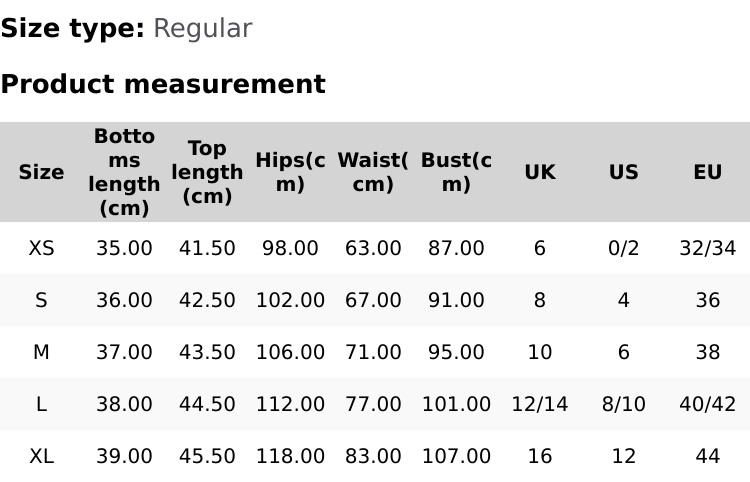Image resolution: width=750 pixels, height=482 pixels.
Task: Select the Hips (cm) column header
Action: point(290,172)
